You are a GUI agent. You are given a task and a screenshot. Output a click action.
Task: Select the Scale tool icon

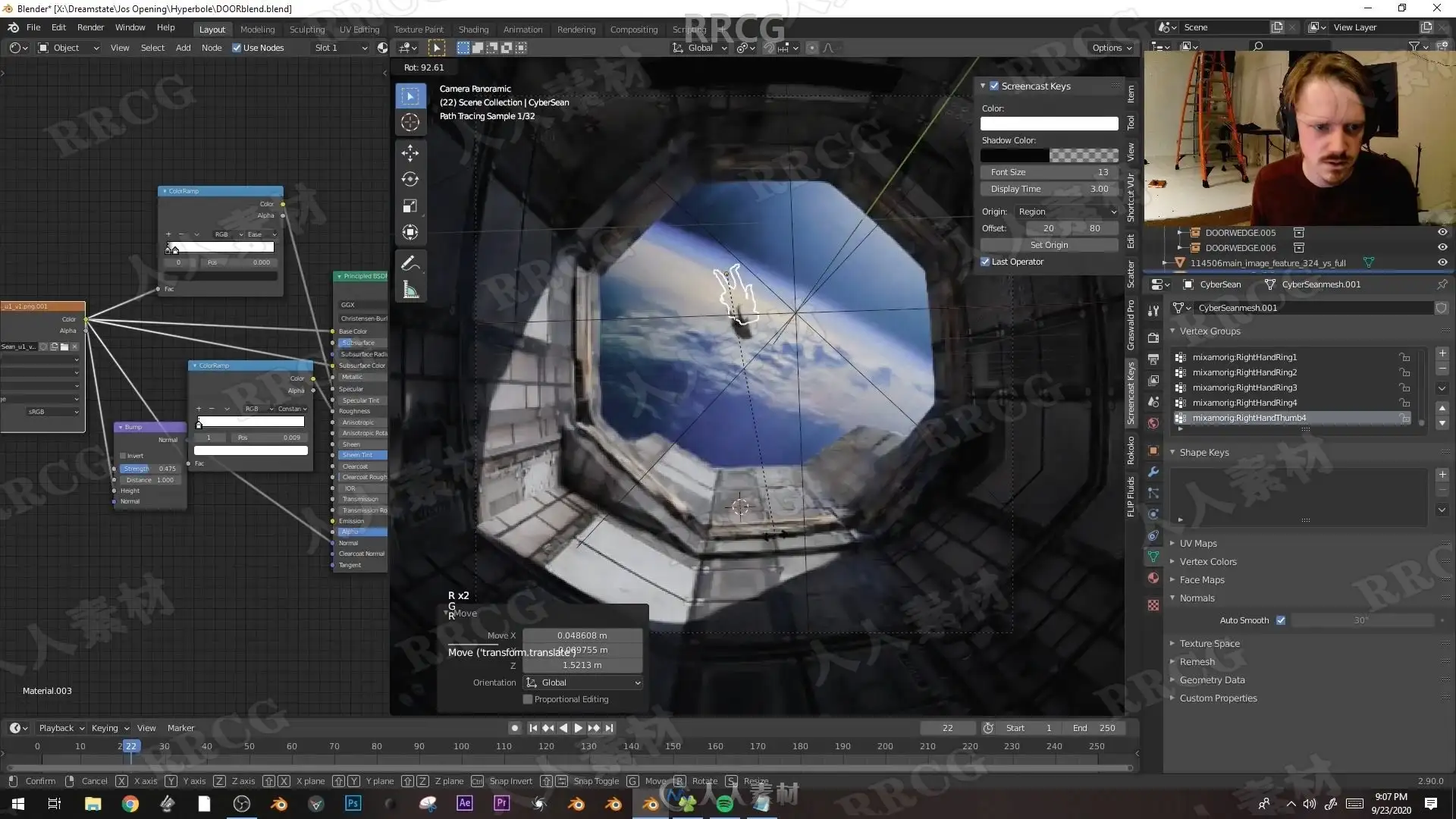point(410,206)
